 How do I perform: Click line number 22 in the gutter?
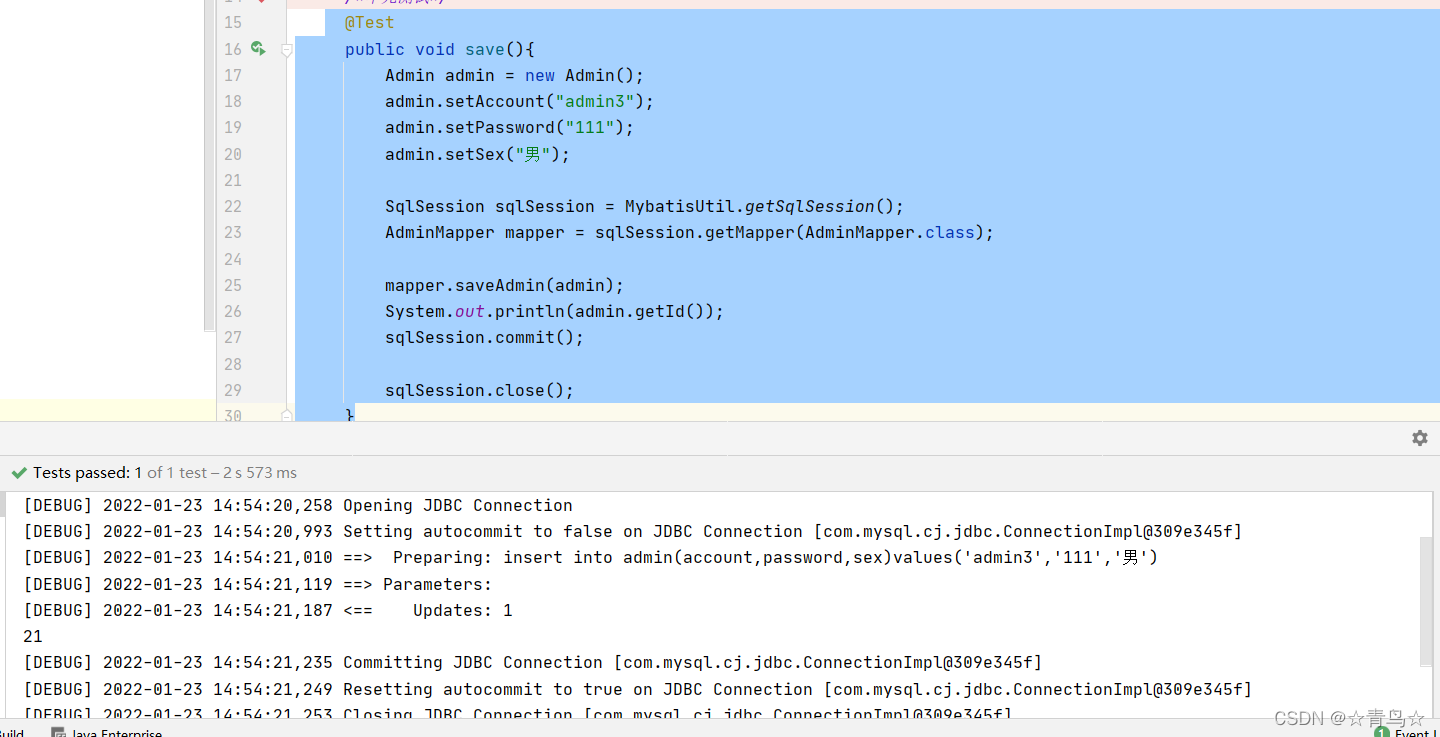(x=233, y=206)
